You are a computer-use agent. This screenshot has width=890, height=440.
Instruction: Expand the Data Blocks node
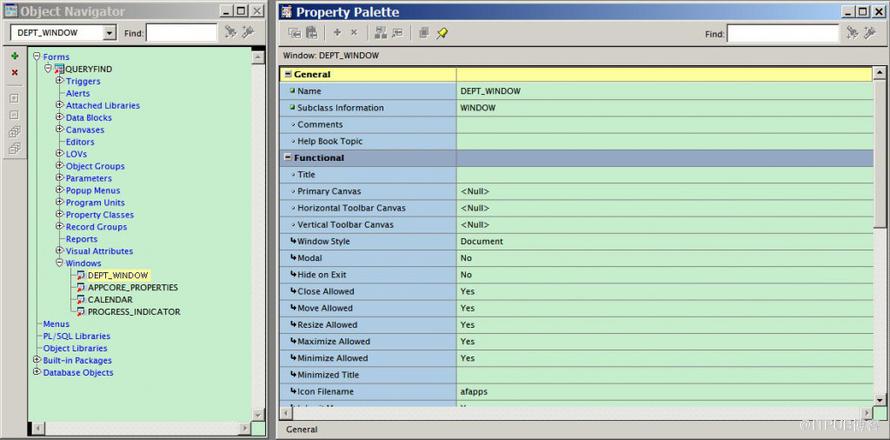pyautogui.click(x=60, y=117)
